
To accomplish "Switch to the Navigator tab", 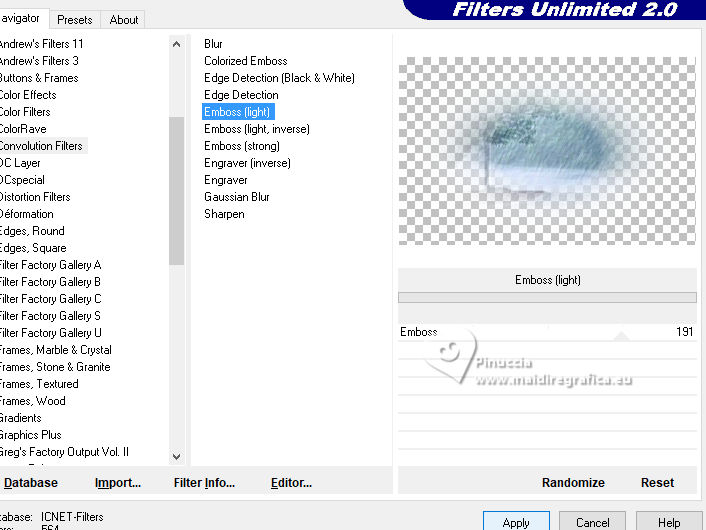I will 23,19.
